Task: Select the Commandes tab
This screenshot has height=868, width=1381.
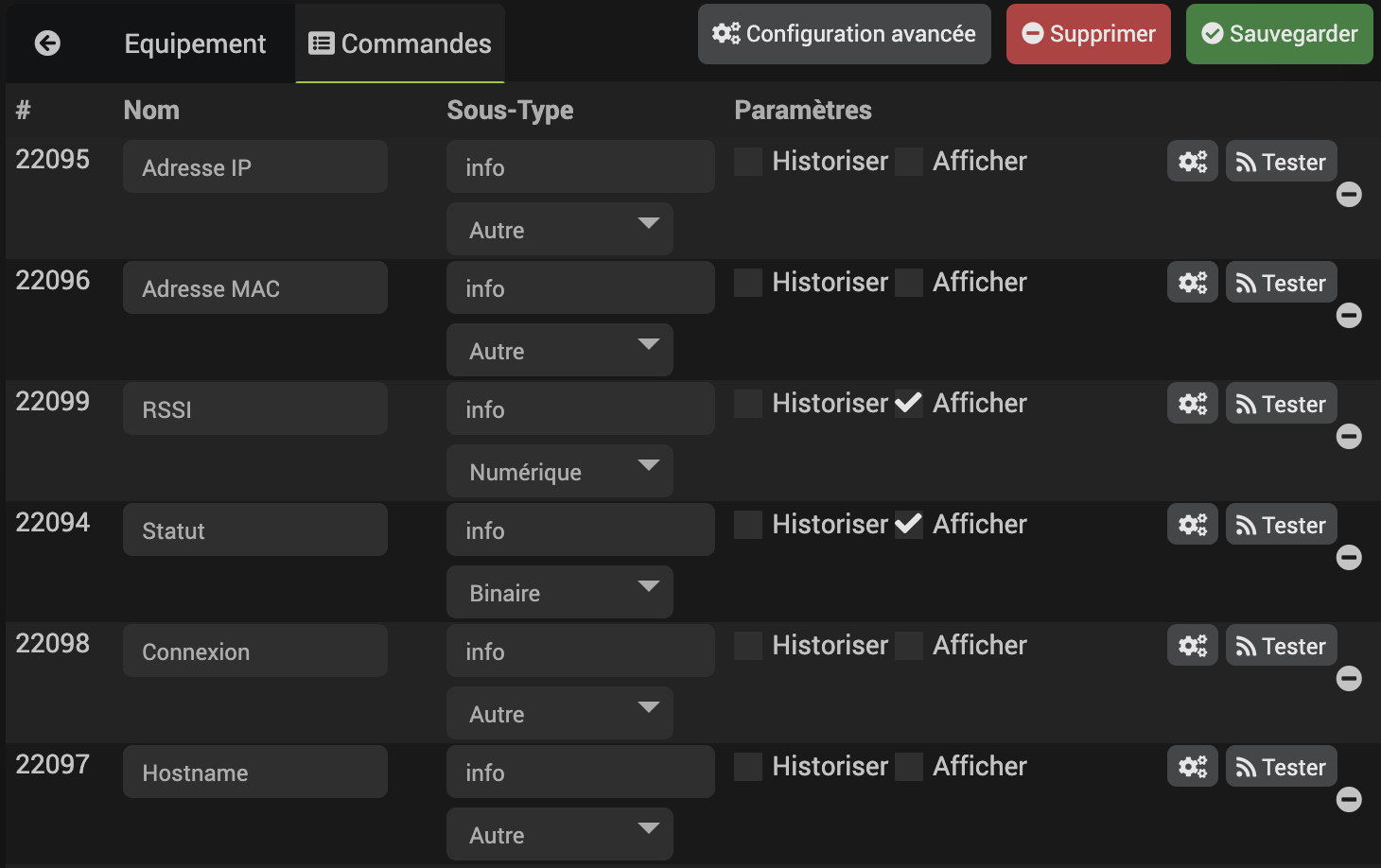Action: [400, 43]
